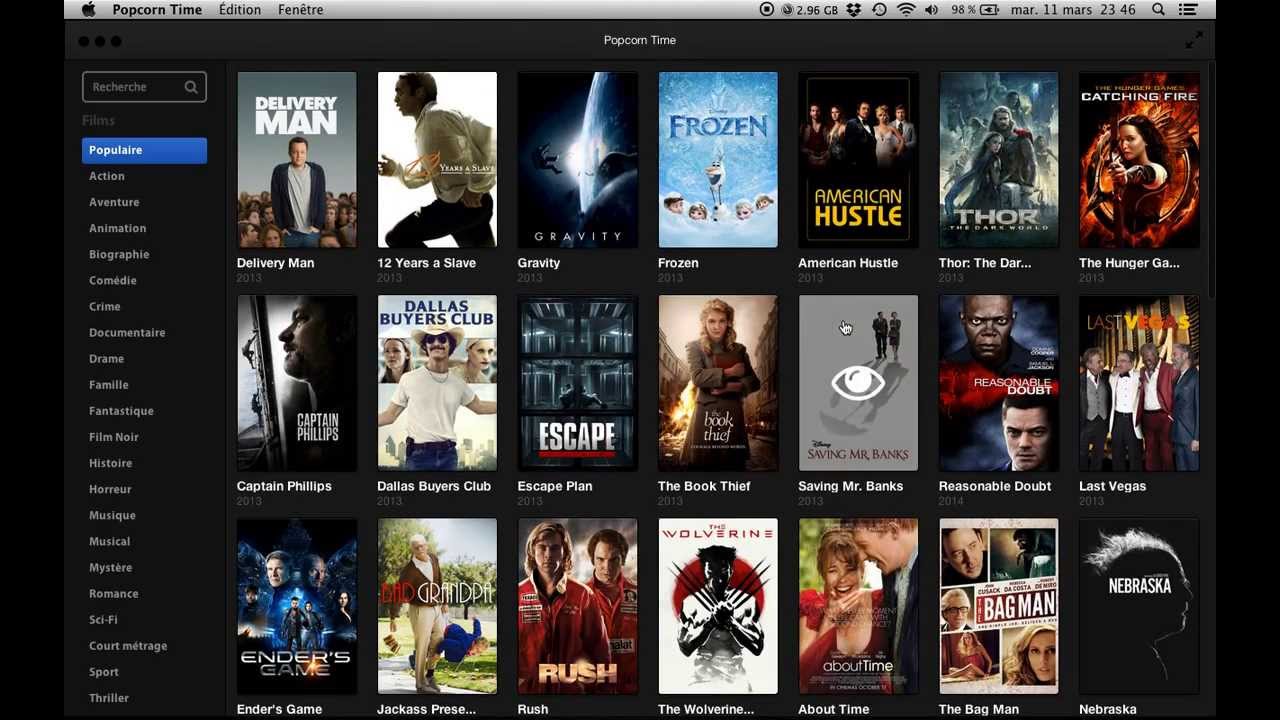1280x720 pixels.
Task: Open the Captain Phillips poster
Action: [x=297, y=383]
